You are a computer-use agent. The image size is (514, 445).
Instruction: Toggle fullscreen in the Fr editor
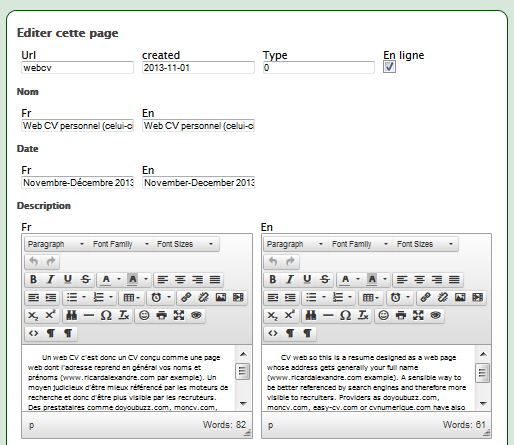coord(179,315)
